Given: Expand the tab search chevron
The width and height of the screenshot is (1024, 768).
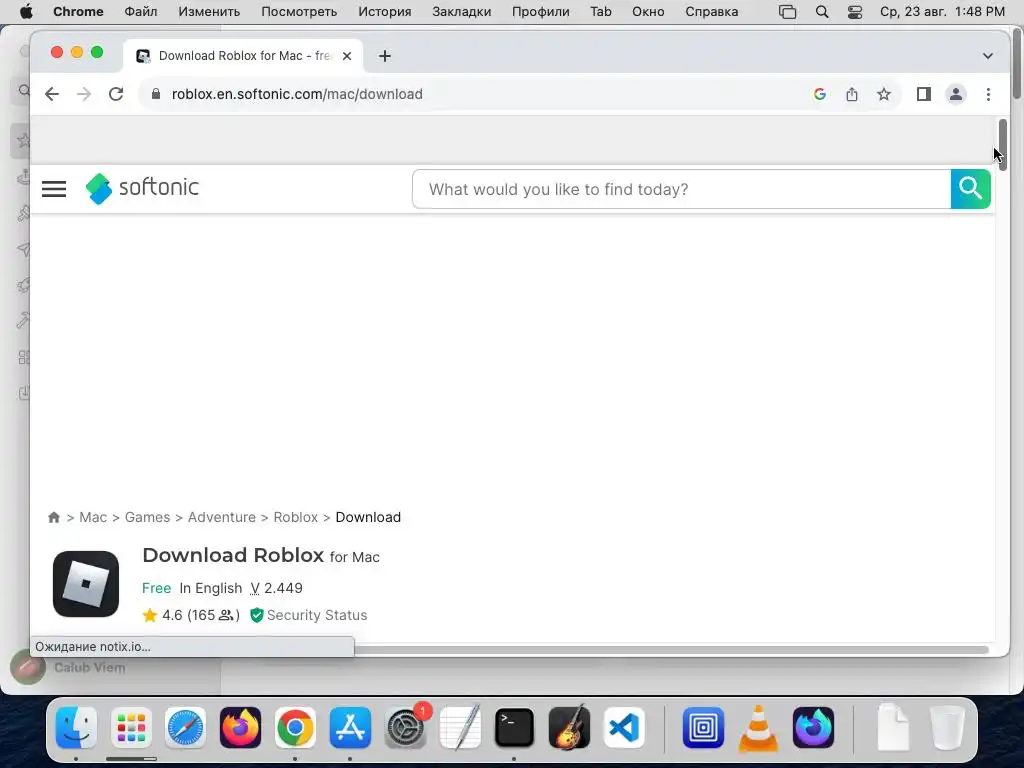Looking at the screenshot, I should 987,56.
